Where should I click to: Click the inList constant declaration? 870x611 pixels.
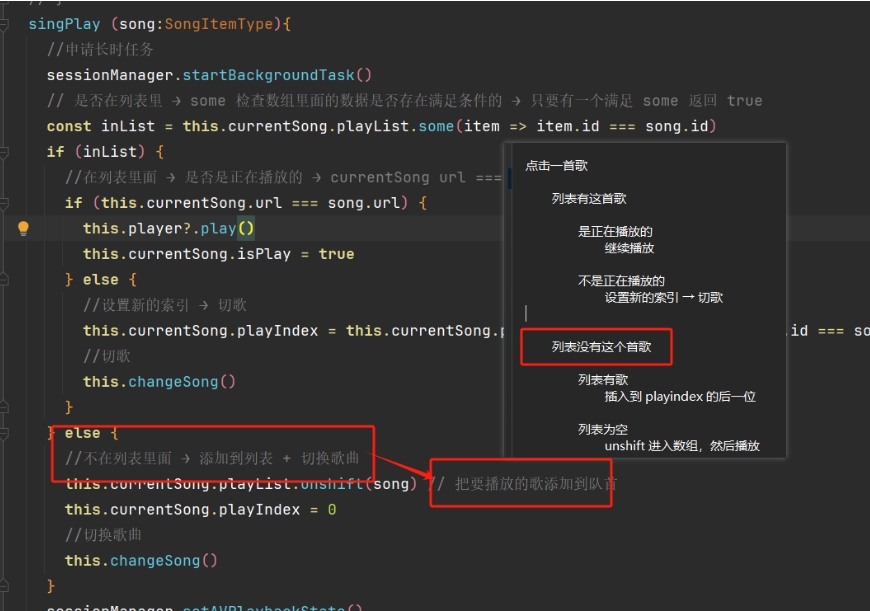124,126
